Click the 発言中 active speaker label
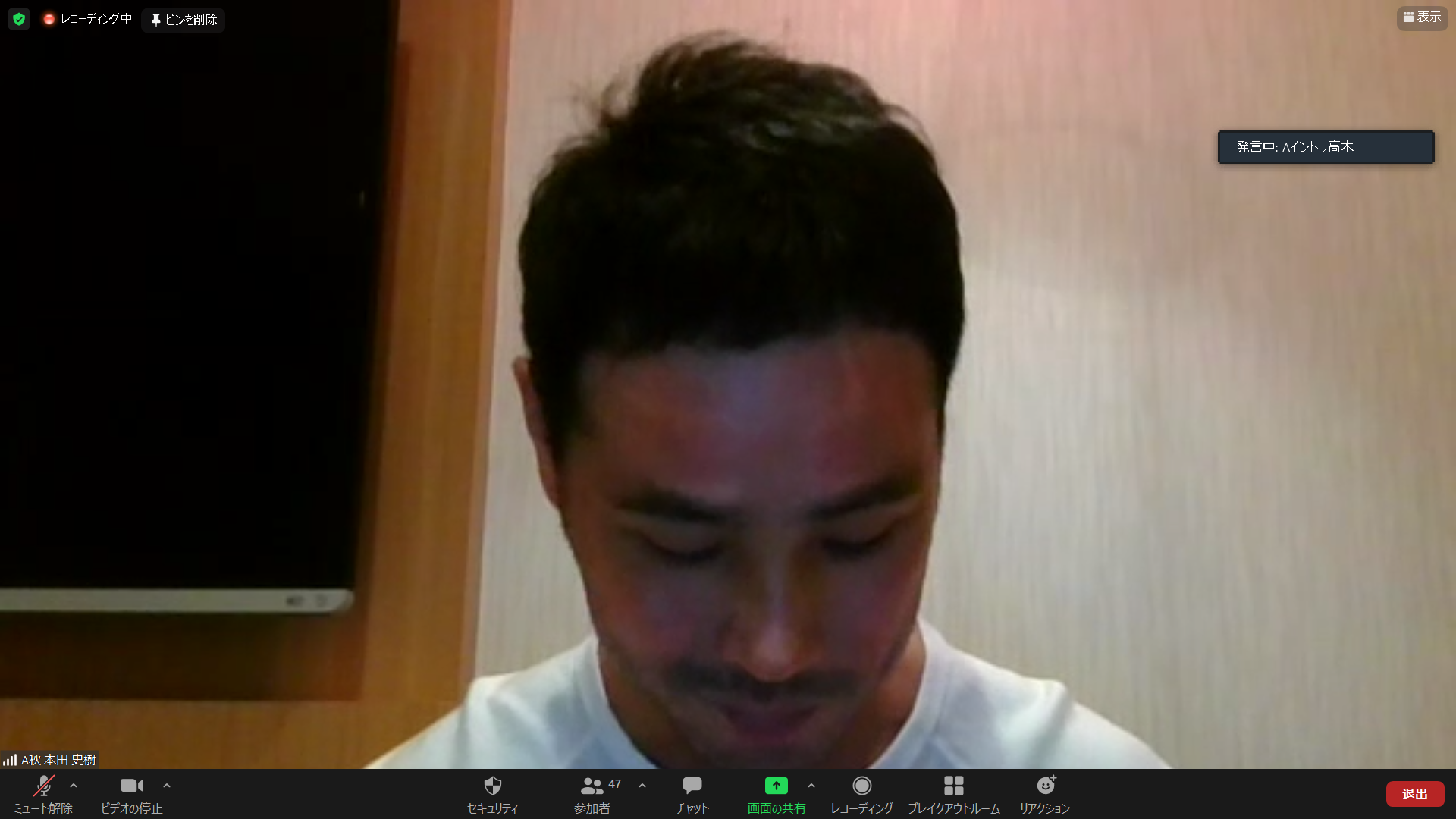The width and height of the screenshot is (1456, 819). tap(1326, 147)
